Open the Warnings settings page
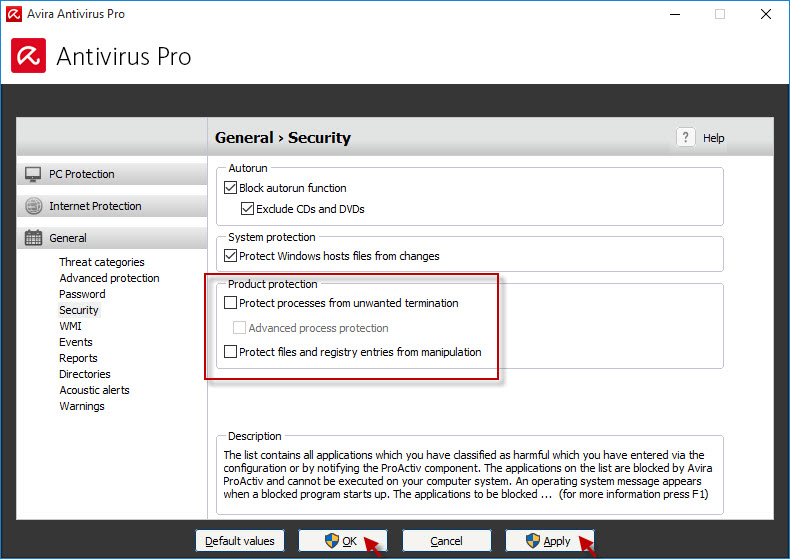790x559 pixels. click(x=82, y=406)
